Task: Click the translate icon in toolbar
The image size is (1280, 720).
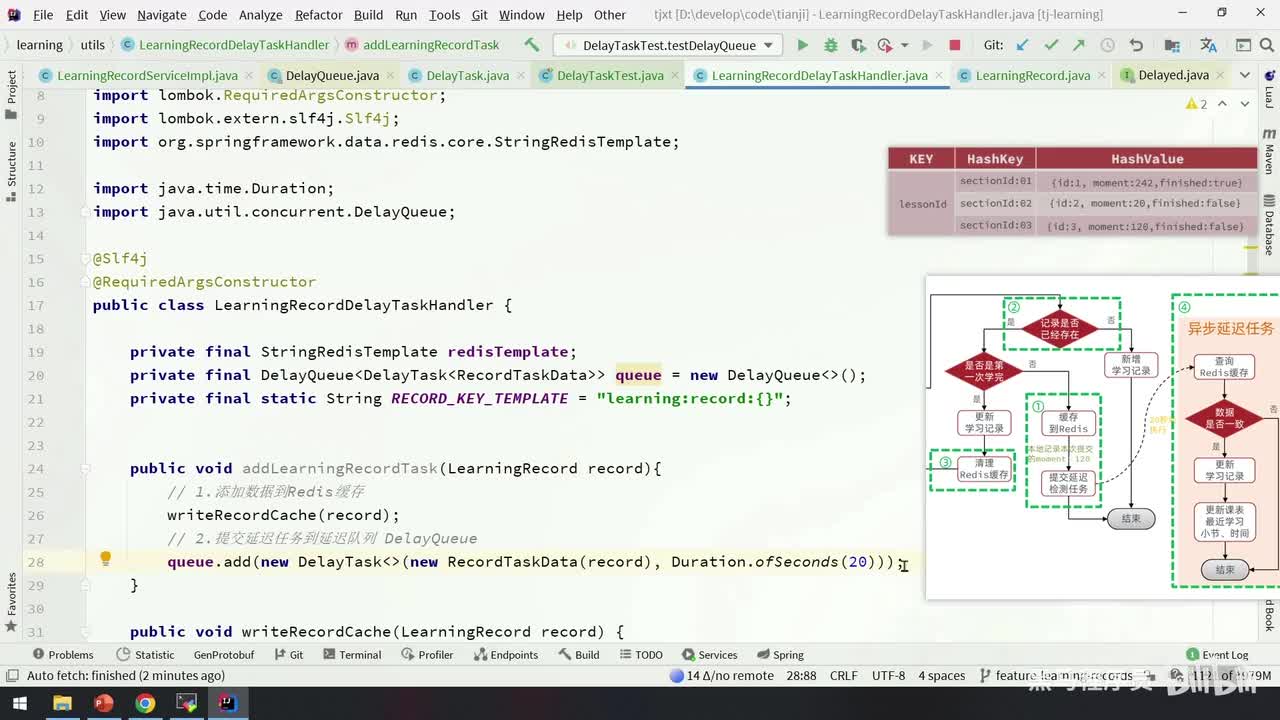Action: coord(1208,45)
